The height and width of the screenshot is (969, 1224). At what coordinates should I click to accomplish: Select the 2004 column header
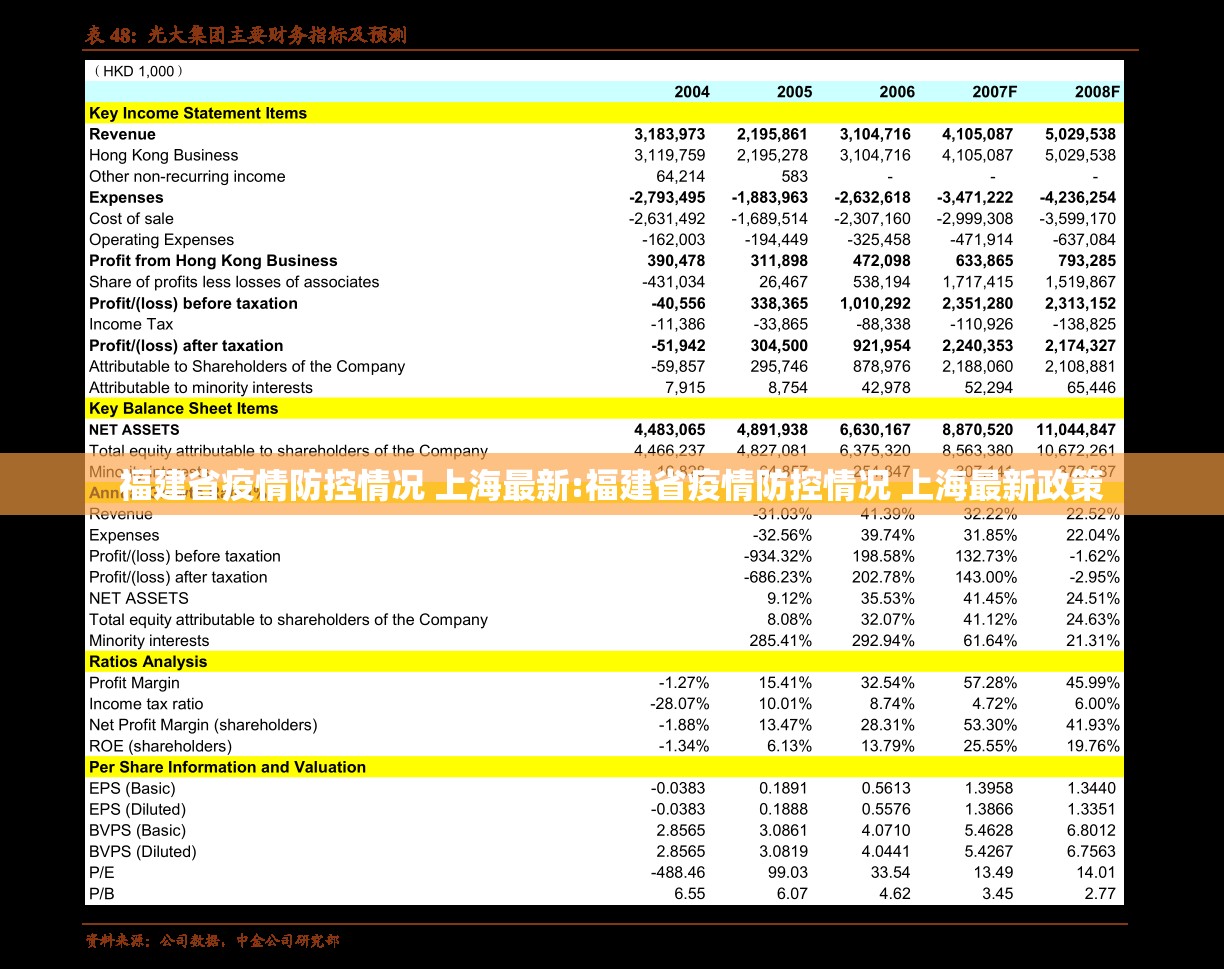(x=691, y=92)
